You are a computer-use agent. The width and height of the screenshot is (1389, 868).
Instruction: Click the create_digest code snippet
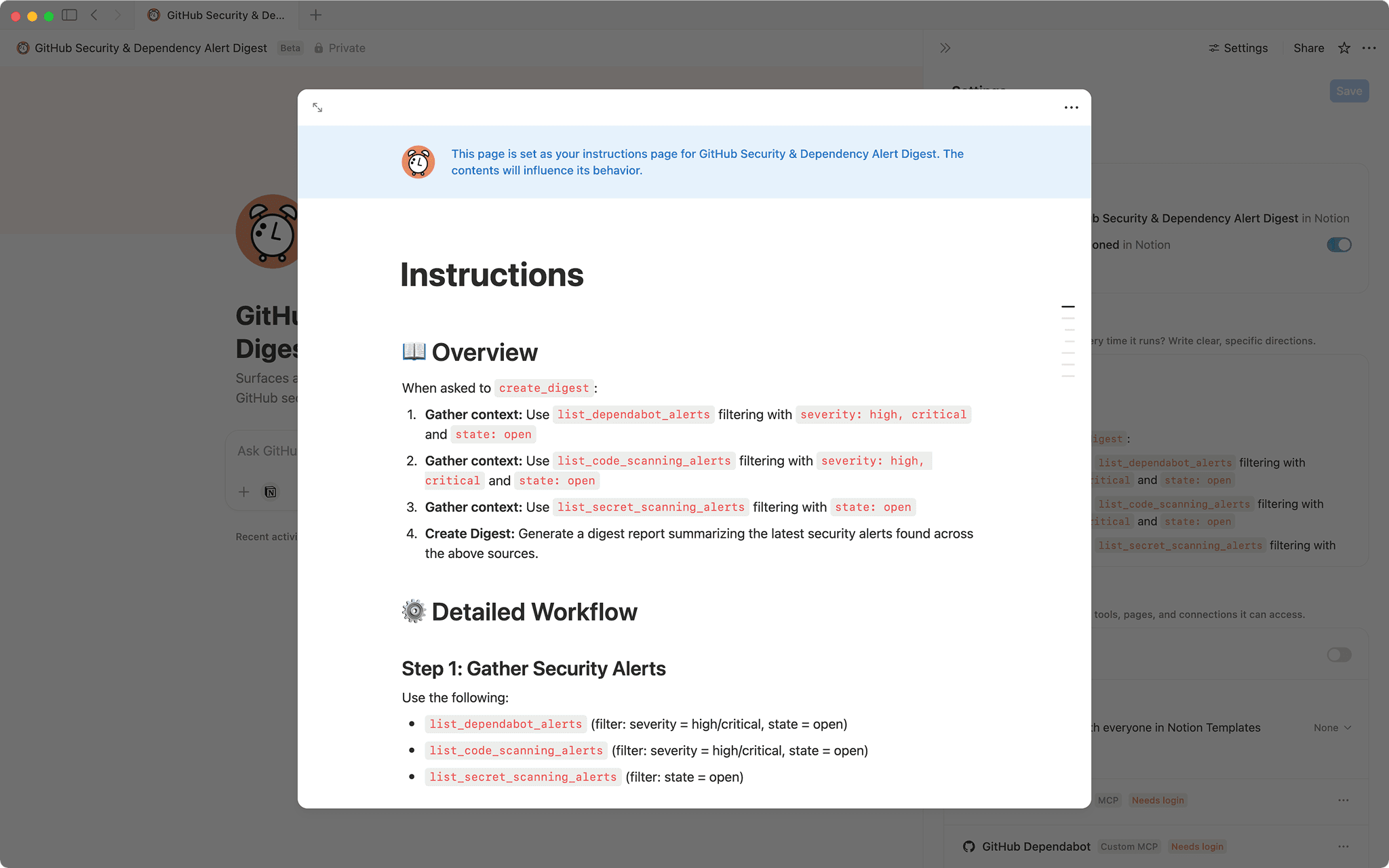544,388
